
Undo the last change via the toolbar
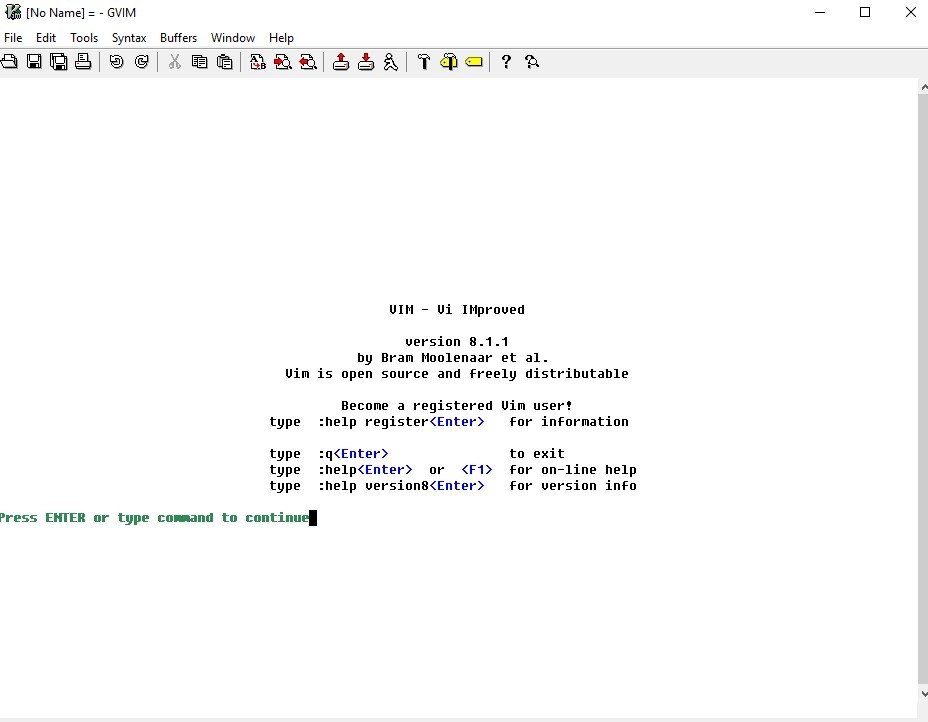117,62
